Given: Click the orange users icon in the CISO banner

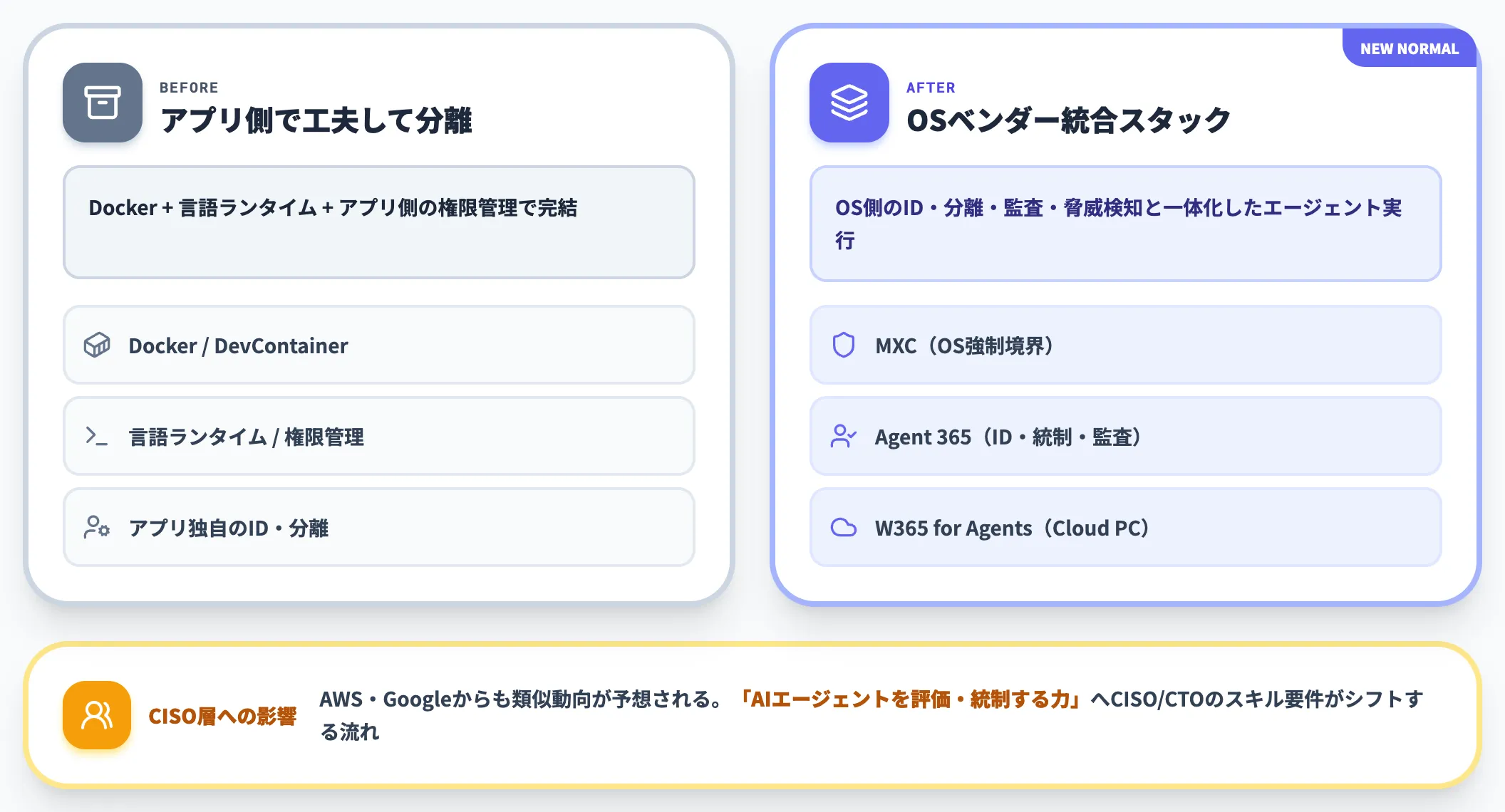Looking at the screenshot, I should point(97,715).
